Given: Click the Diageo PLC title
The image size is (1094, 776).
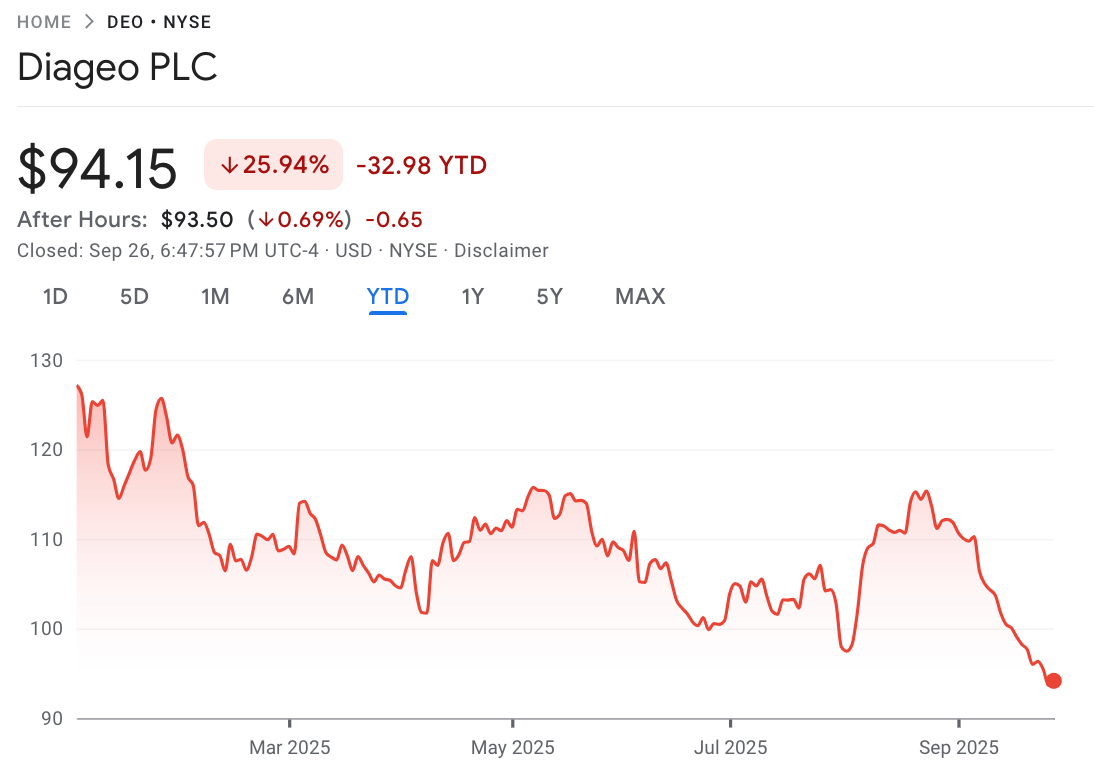Looking at the screenshot, I should pos(117,67).
